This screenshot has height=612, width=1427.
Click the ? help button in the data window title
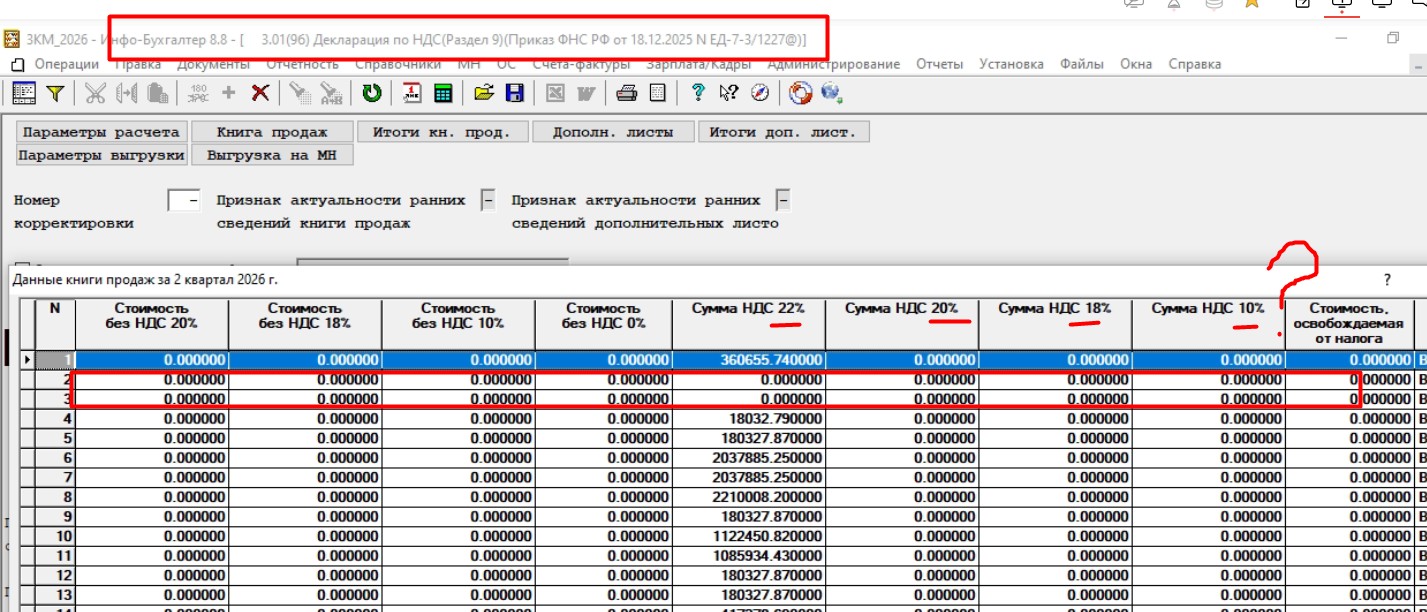point(1386,281)
